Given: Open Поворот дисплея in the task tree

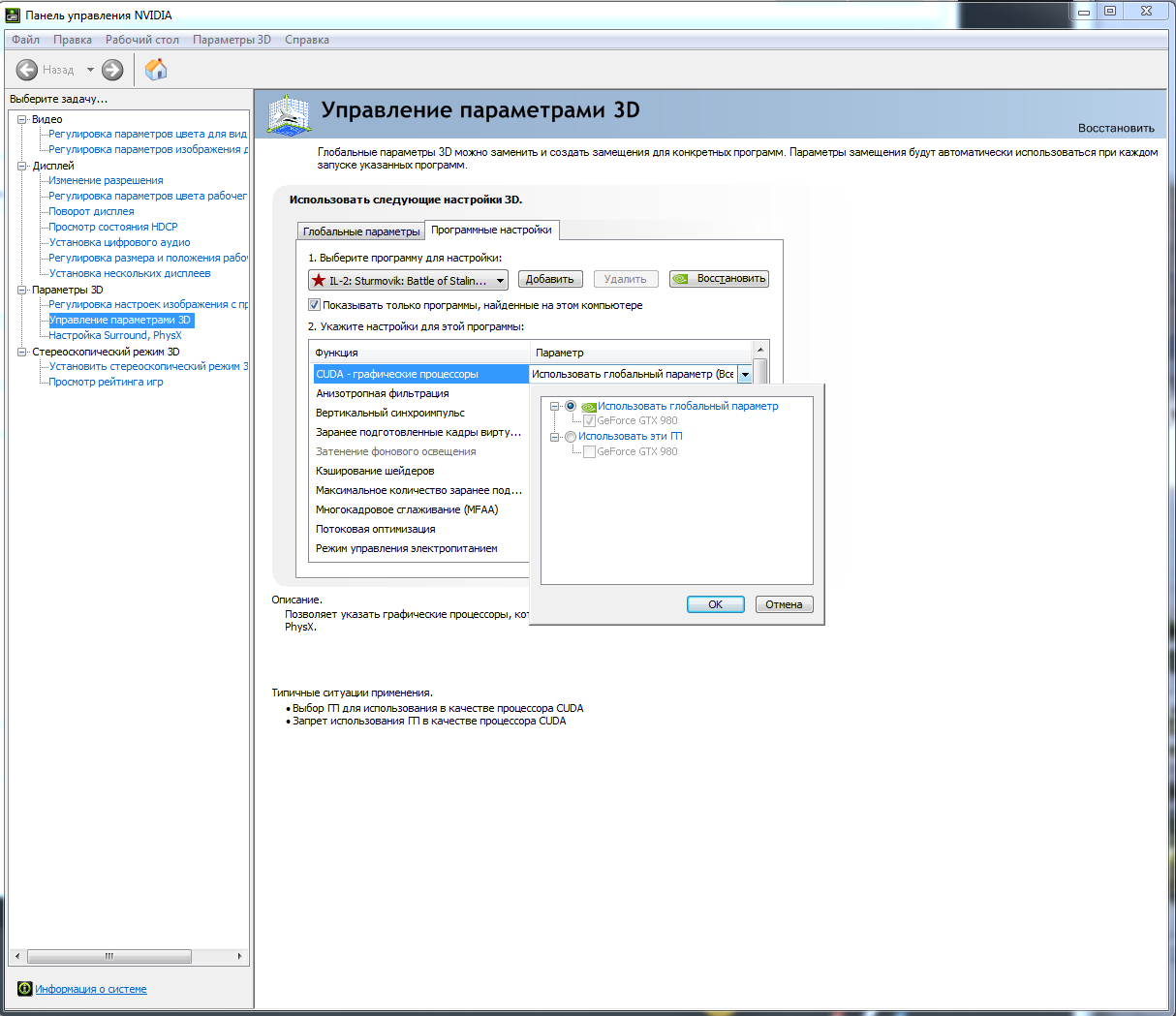Looking at the screenshot, I should pyautogui.click(x=91, y=211).
